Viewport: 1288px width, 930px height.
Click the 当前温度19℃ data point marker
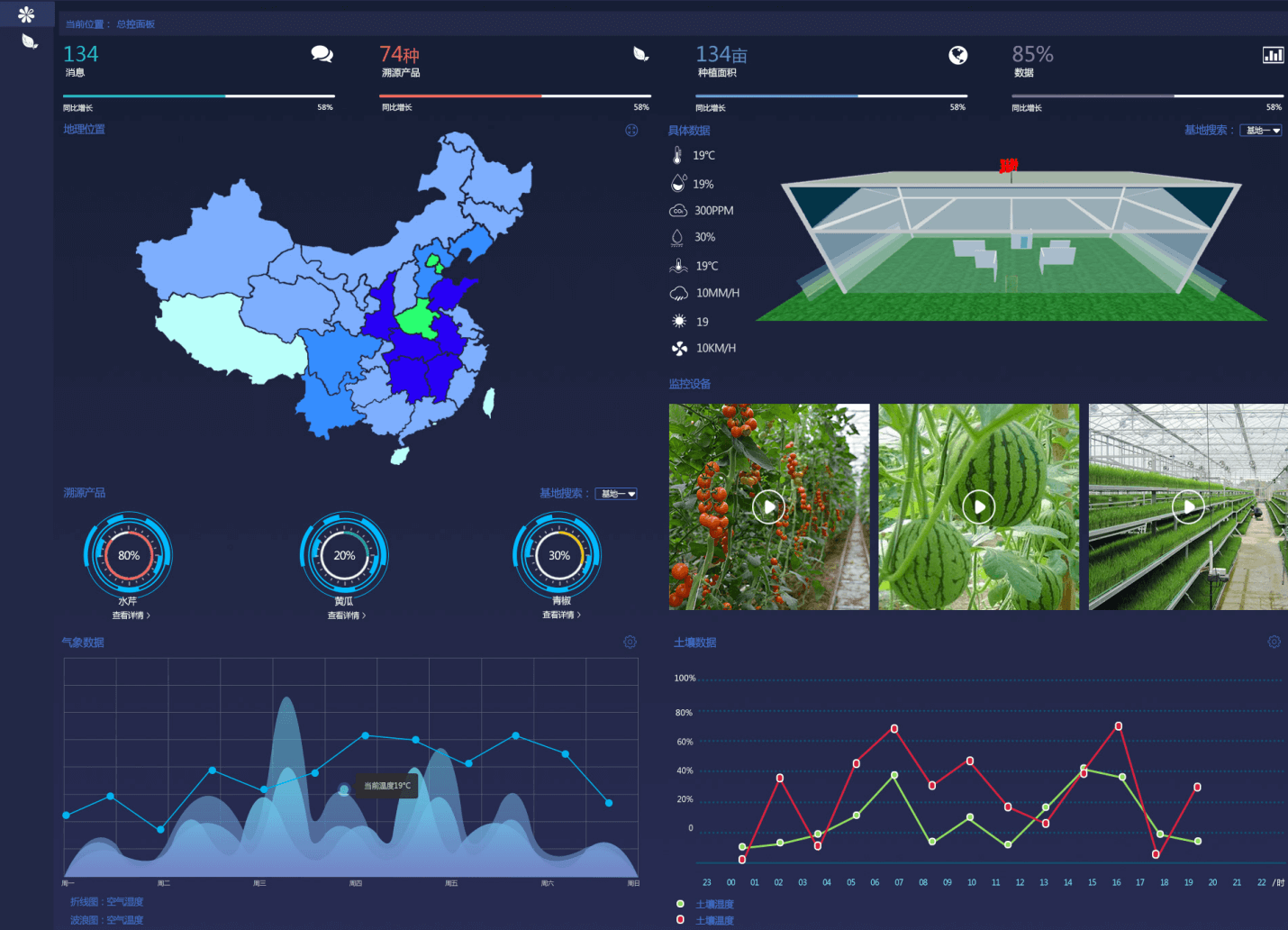(x=343, y=789)
